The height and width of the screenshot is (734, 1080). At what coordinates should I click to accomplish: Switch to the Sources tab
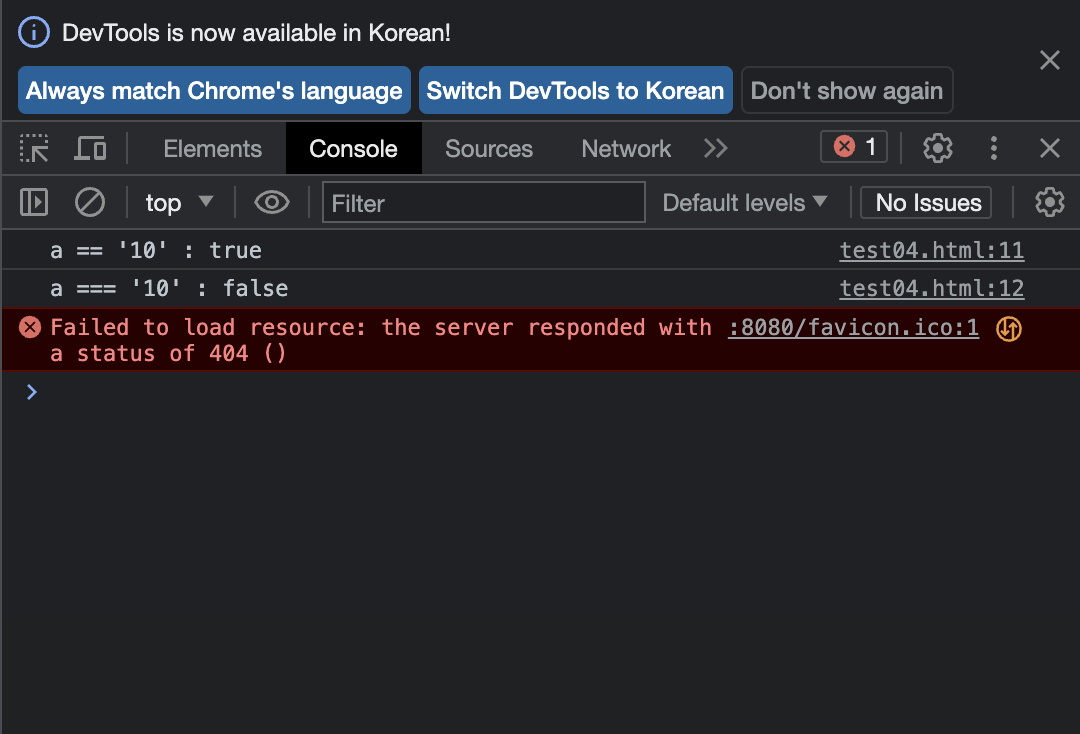(x=489, y=148)
